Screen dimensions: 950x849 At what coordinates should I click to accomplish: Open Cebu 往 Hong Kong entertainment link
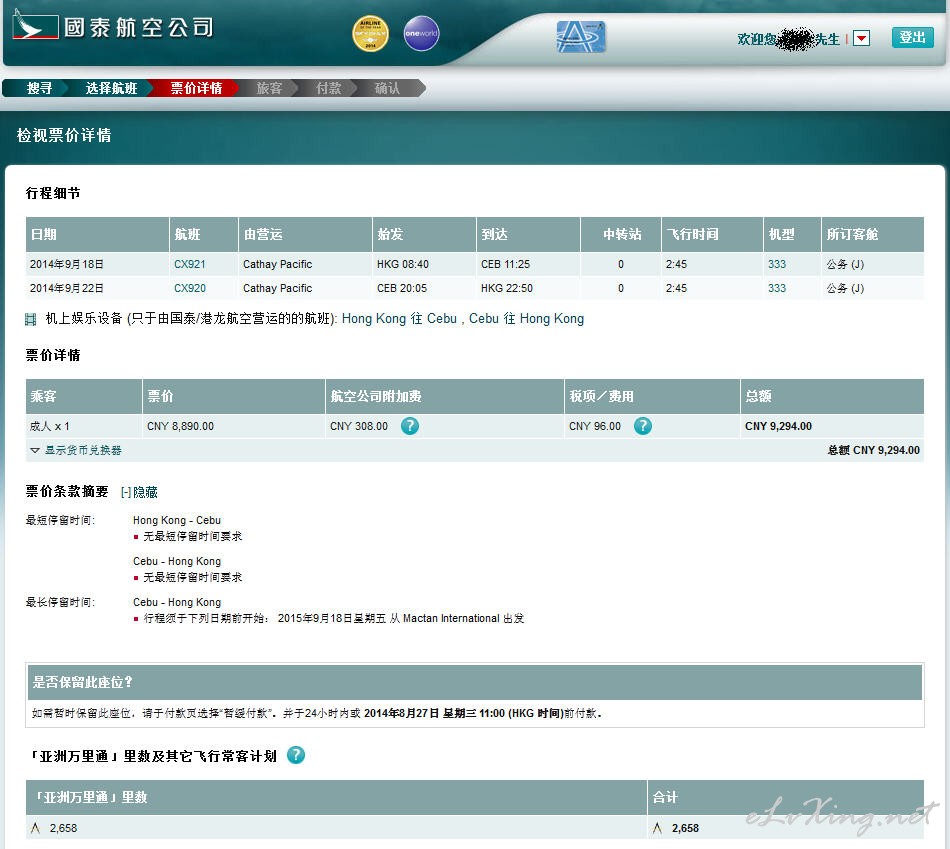click(x=527, y=319)
